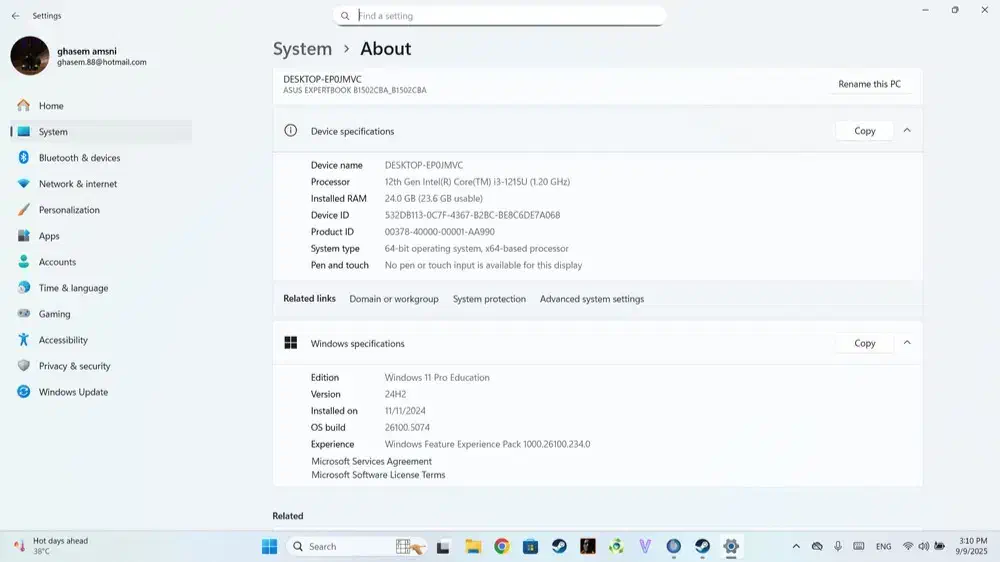Copy the Windows specifications
1000x562 pixels.
point(864,343)
